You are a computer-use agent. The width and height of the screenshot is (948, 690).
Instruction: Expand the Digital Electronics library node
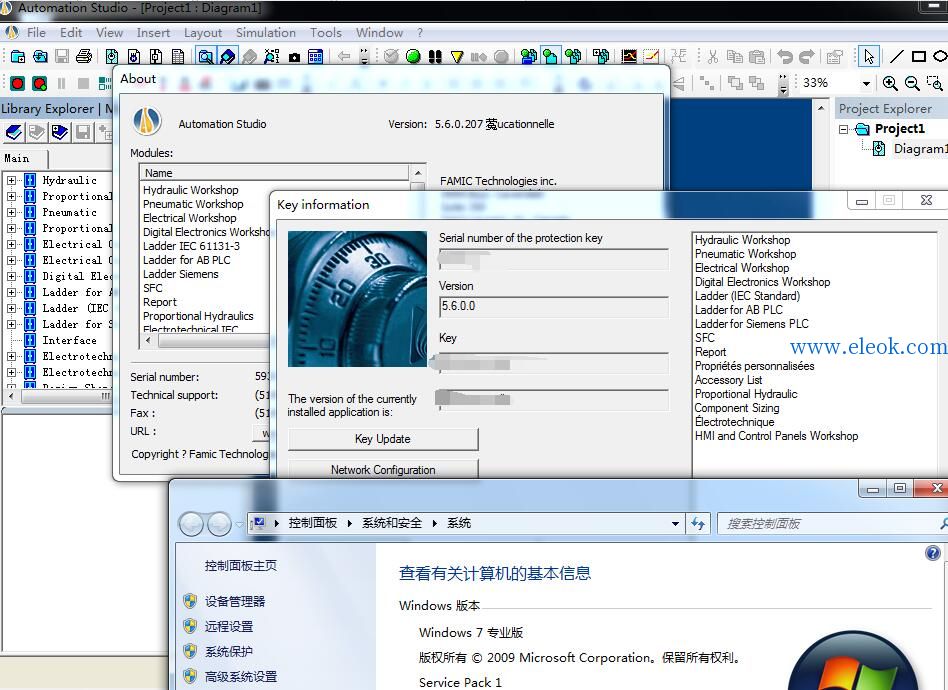(x=11, y=276)
